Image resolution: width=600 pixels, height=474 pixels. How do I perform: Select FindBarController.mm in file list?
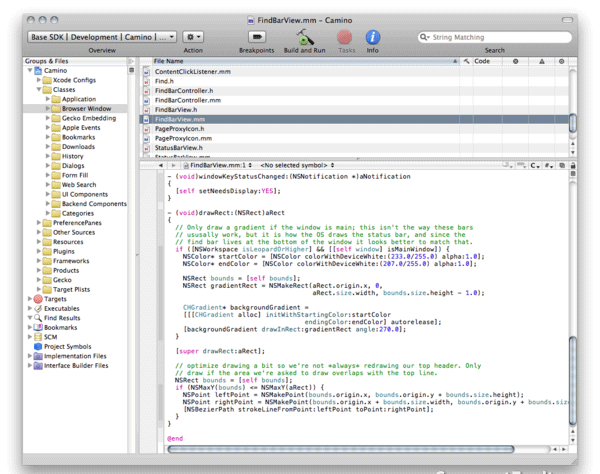click(188, 100)
